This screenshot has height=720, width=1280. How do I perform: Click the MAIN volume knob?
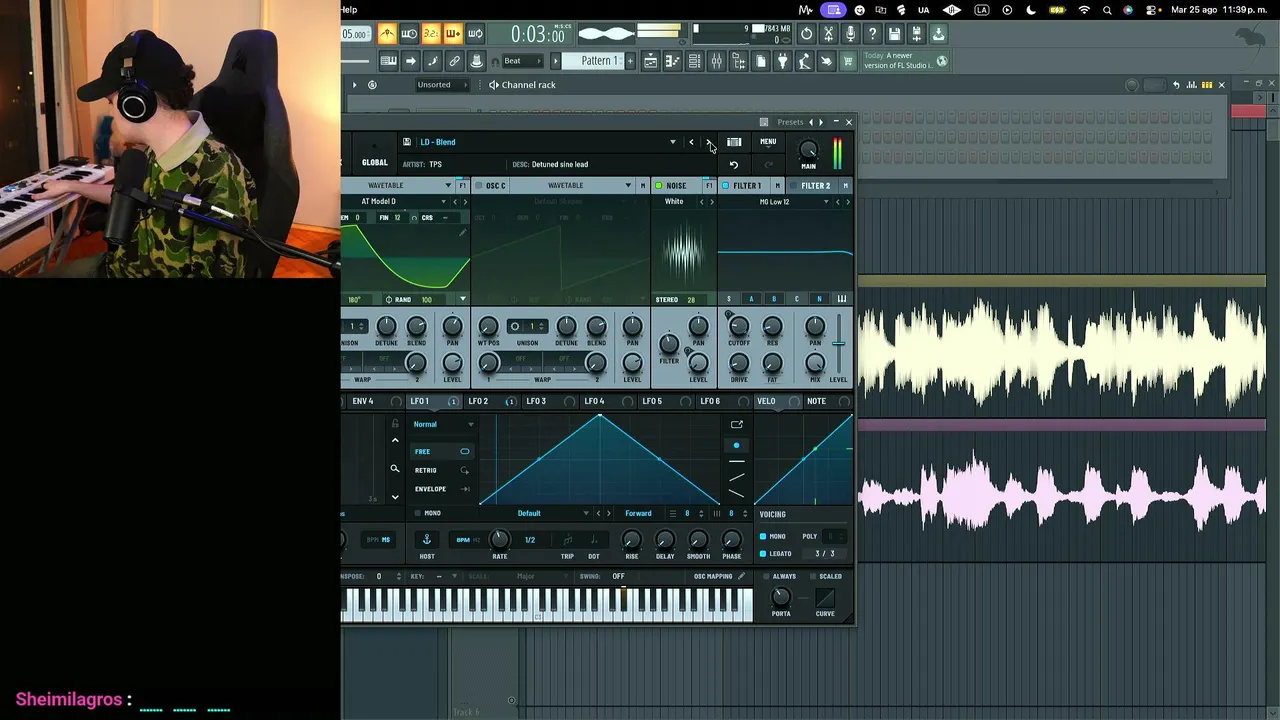[809, 150]
